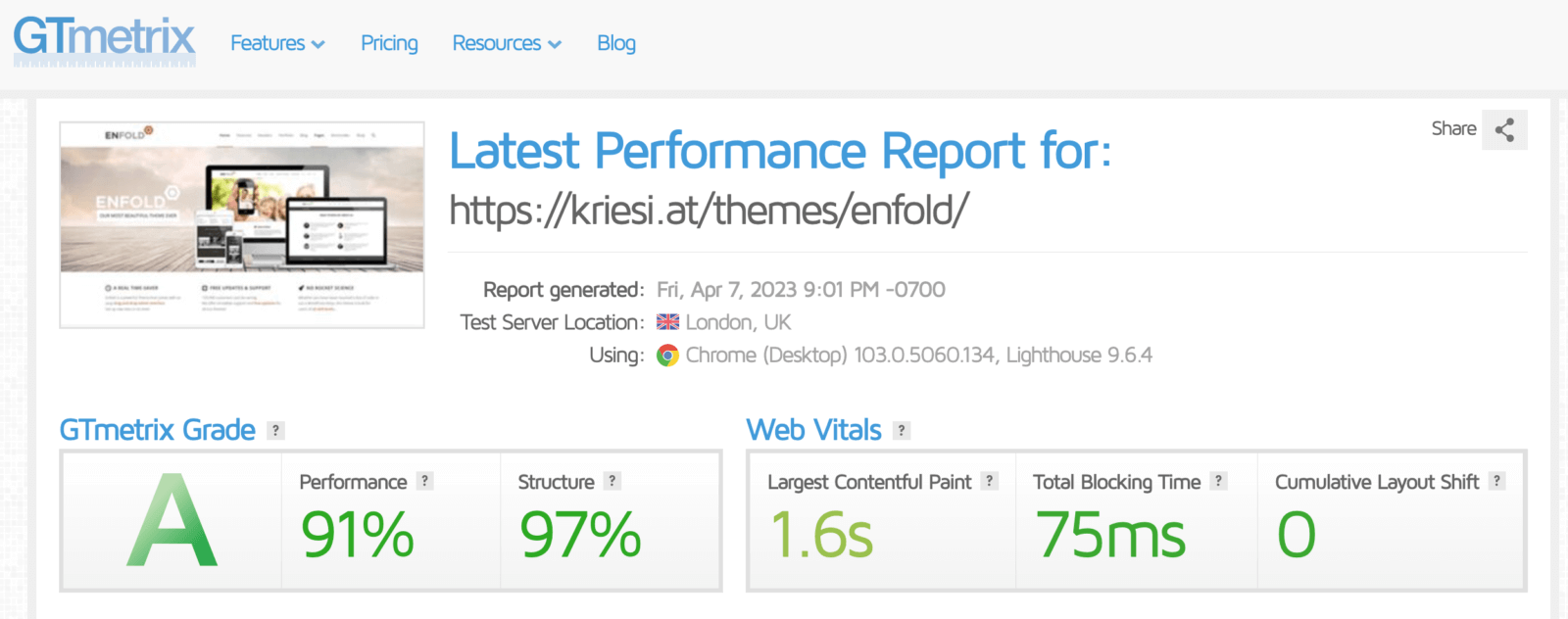Click the Report generated label
This screenshot has width=1568, height=619.
click(563, 290)
